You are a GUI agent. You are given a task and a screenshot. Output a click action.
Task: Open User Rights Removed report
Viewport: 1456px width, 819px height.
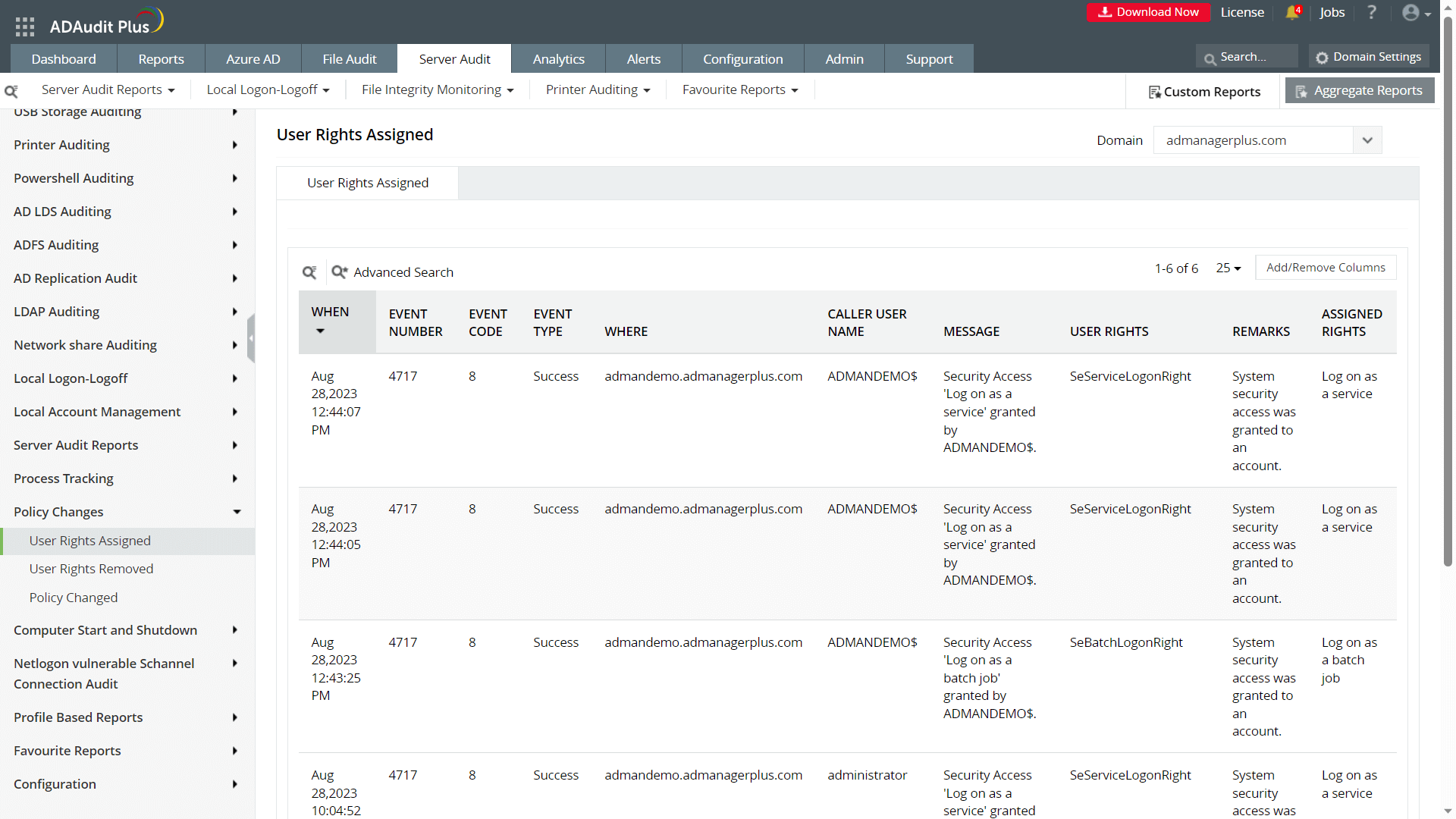[91, 569]
